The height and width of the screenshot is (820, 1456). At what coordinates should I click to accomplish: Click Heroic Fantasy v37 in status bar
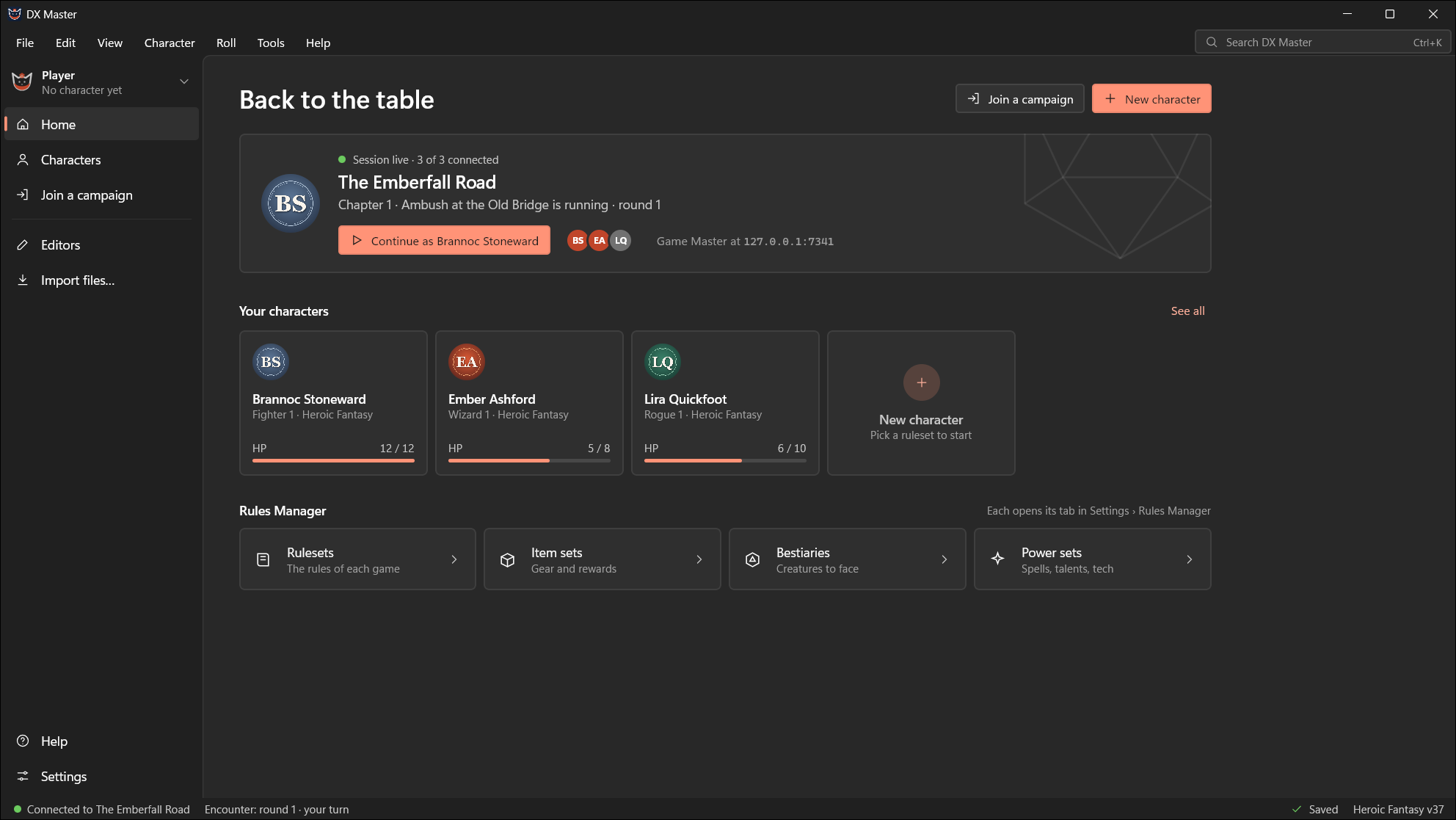1398,809
